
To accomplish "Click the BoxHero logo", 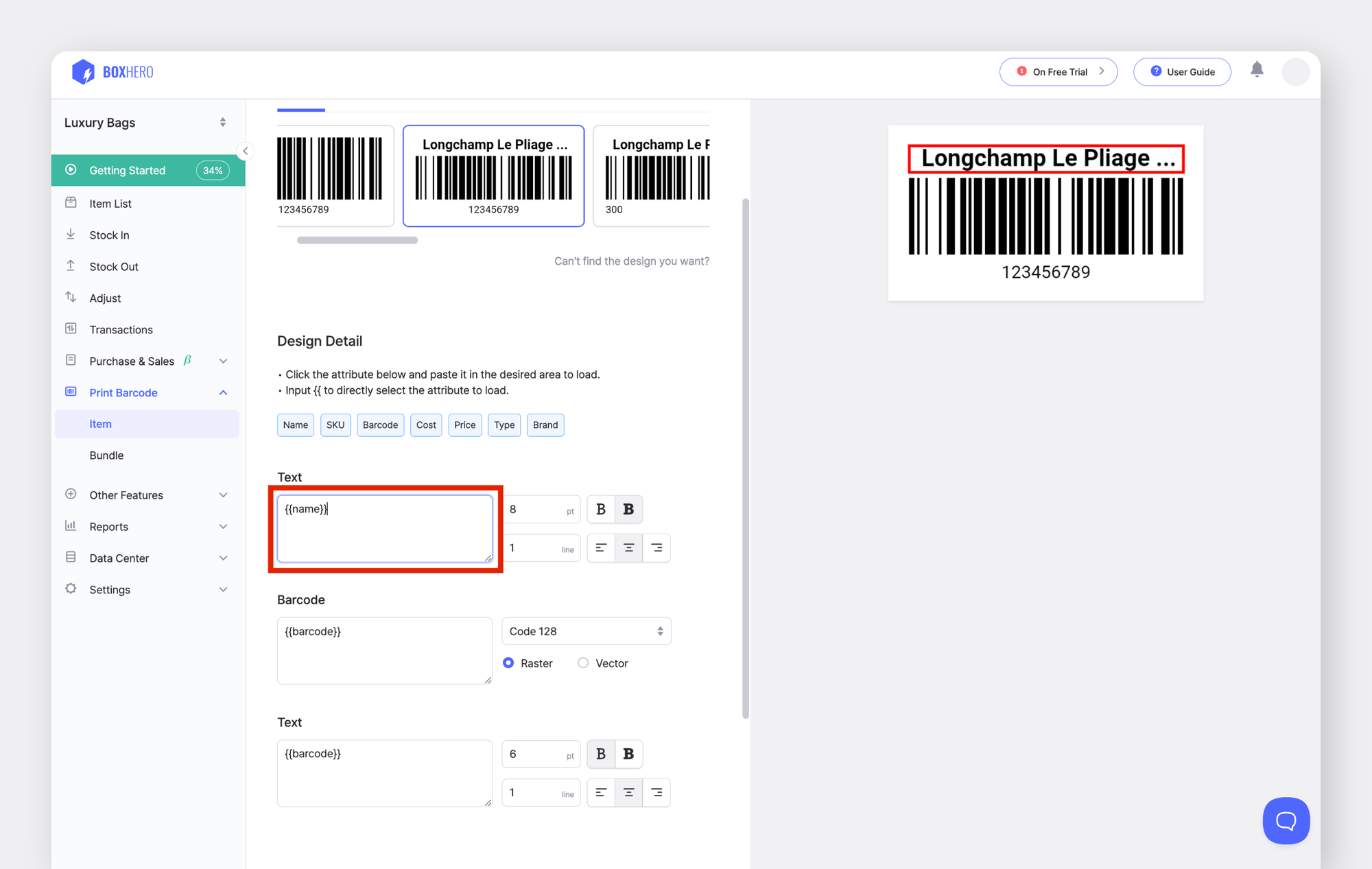I will (112, 71).
